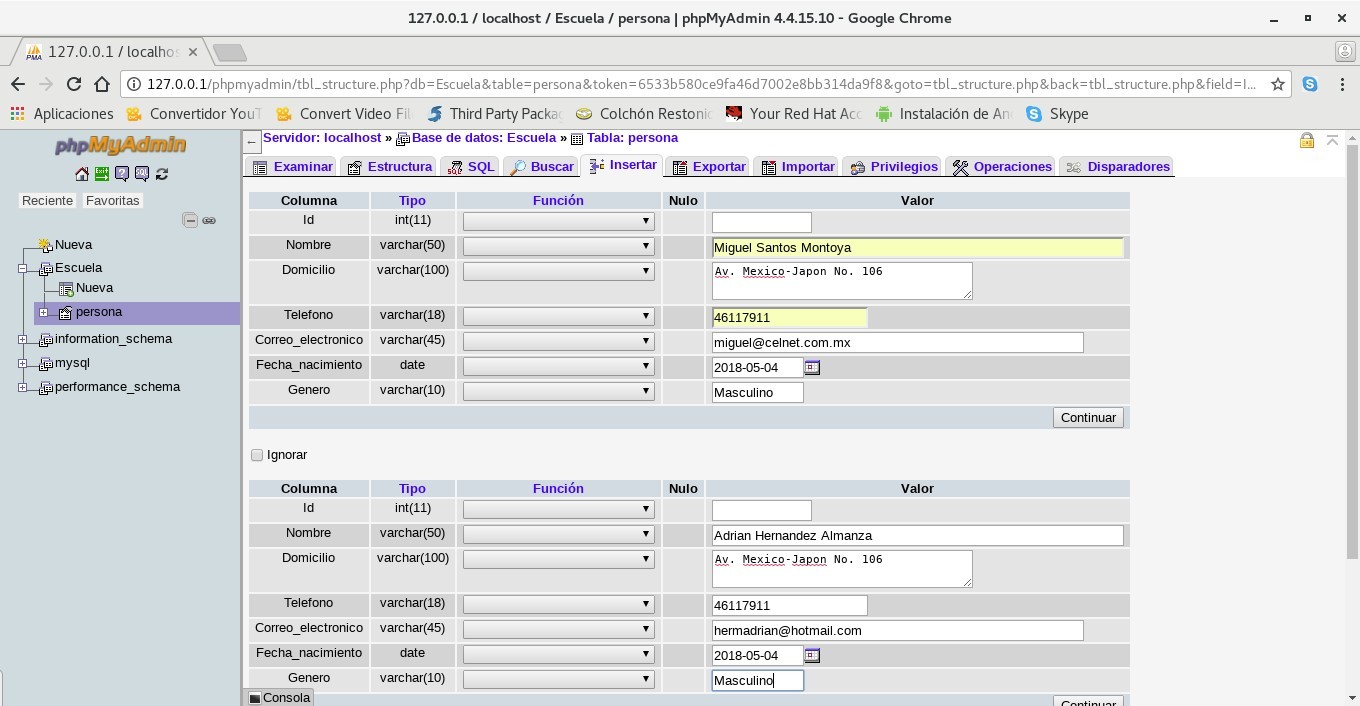Collapse the Escuela database tree node
The width and height of the screenshot is (1360, 706).
23,268
